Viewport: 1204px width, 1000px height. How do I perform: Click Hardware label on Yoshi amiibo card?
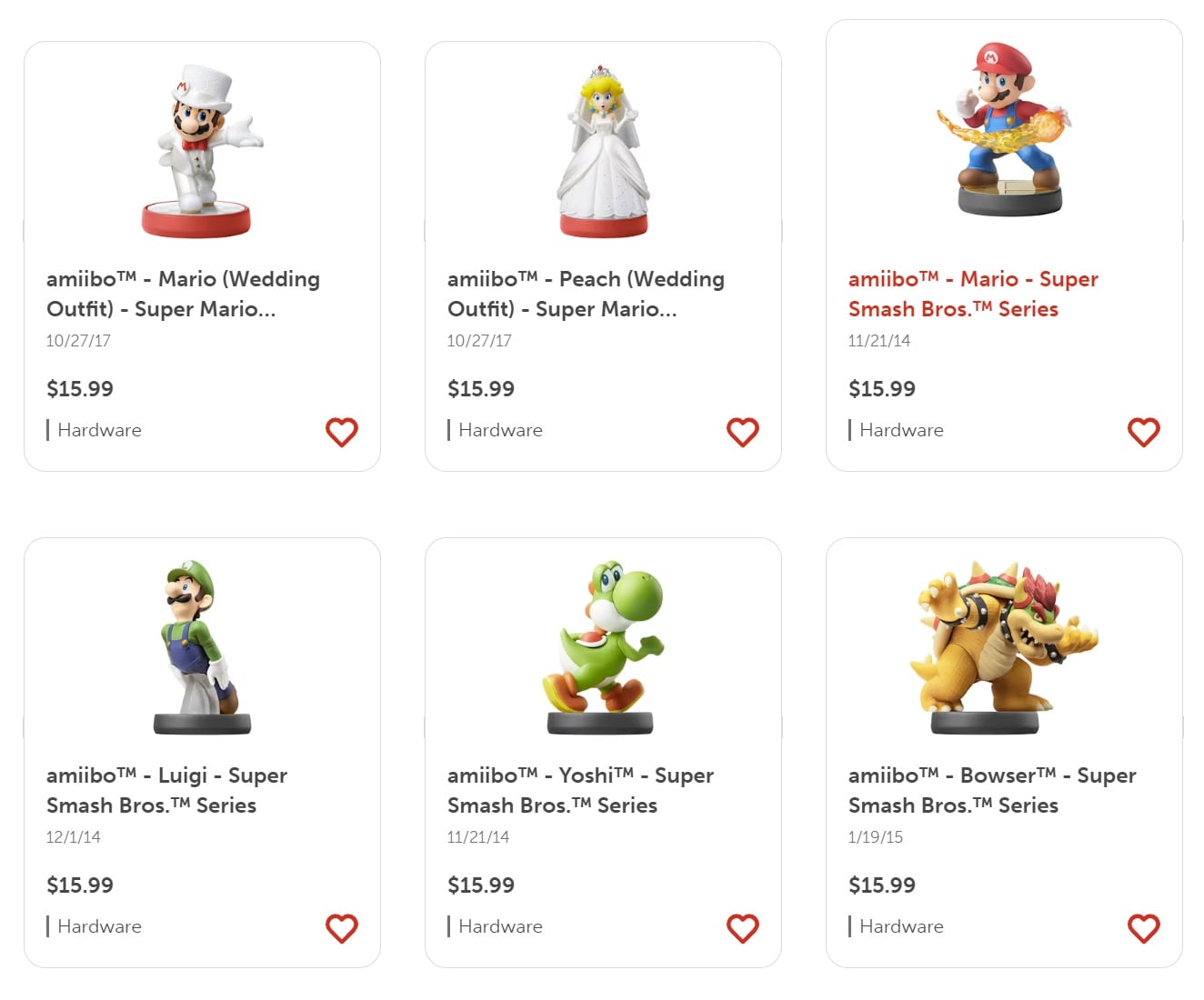[x=500, y=926]
